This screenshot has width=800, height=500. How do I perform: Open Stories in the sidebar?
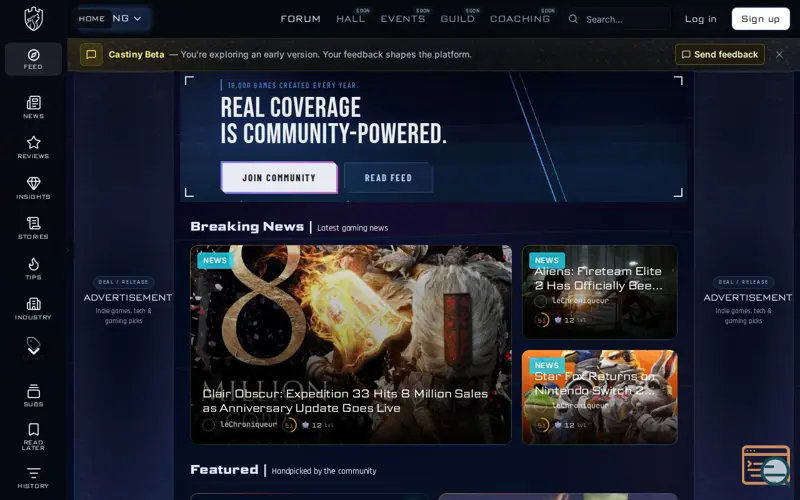click(33, 228)
